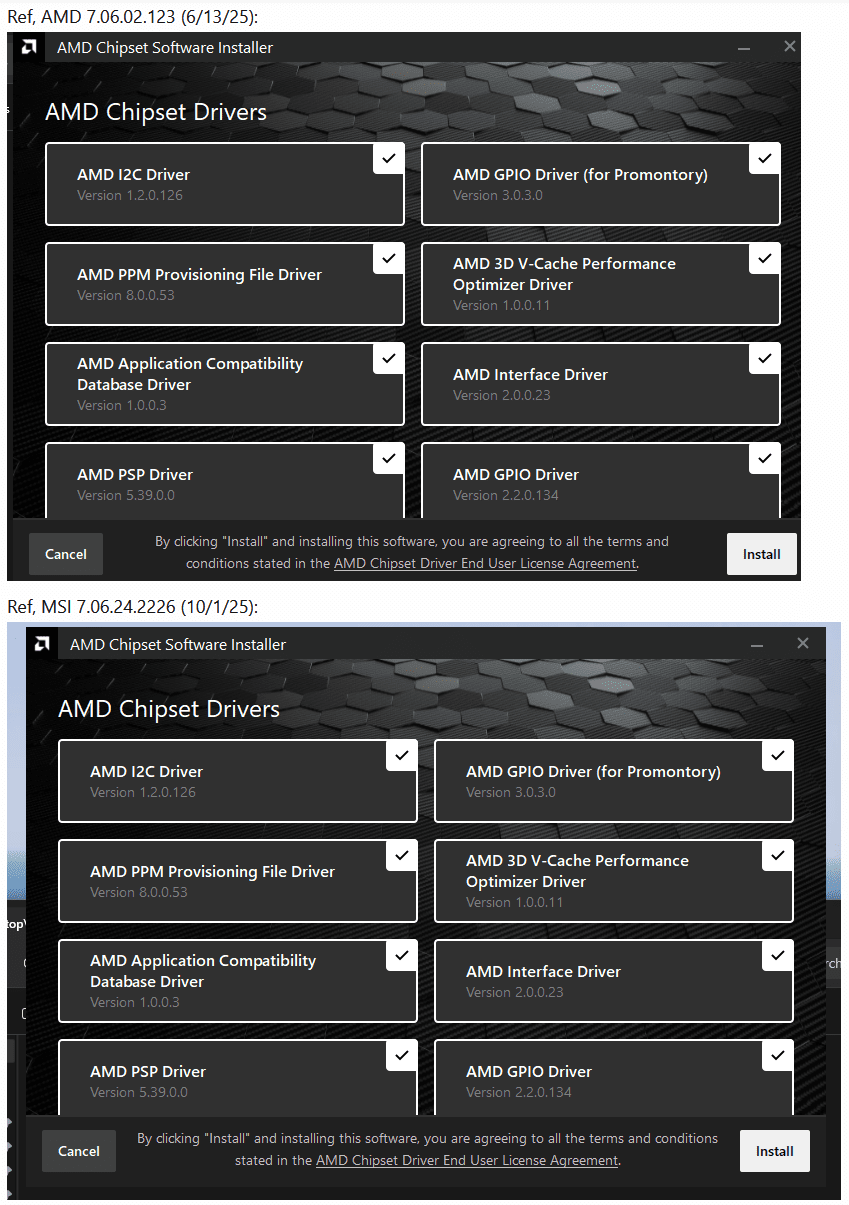Minimize the AMD 7.06.02.123 installer window

tap(744, 47)
